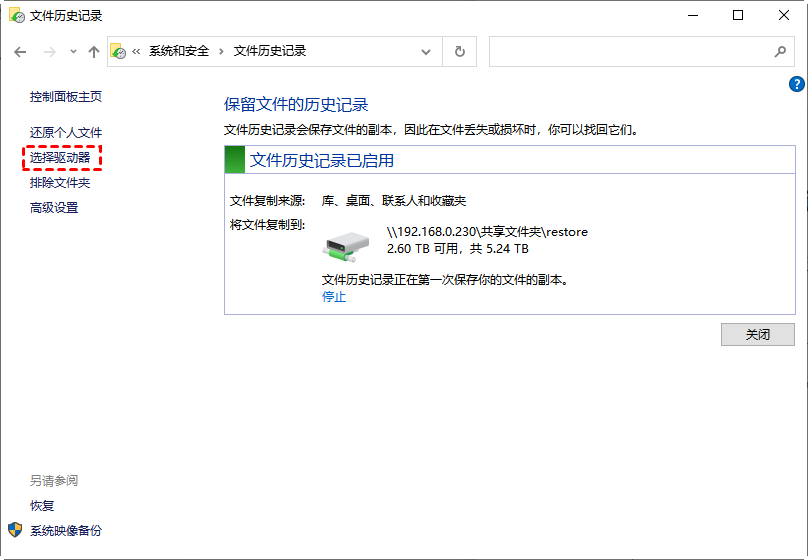Open 系统和安全 breadcrumb
The height and width of the screenshot is (560, 808).
[x=179, y=51]
